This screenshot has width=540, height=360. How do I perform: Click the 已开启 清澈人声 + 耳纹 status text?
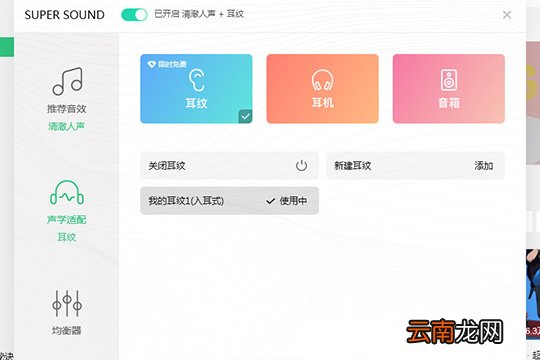pos(199,14)
